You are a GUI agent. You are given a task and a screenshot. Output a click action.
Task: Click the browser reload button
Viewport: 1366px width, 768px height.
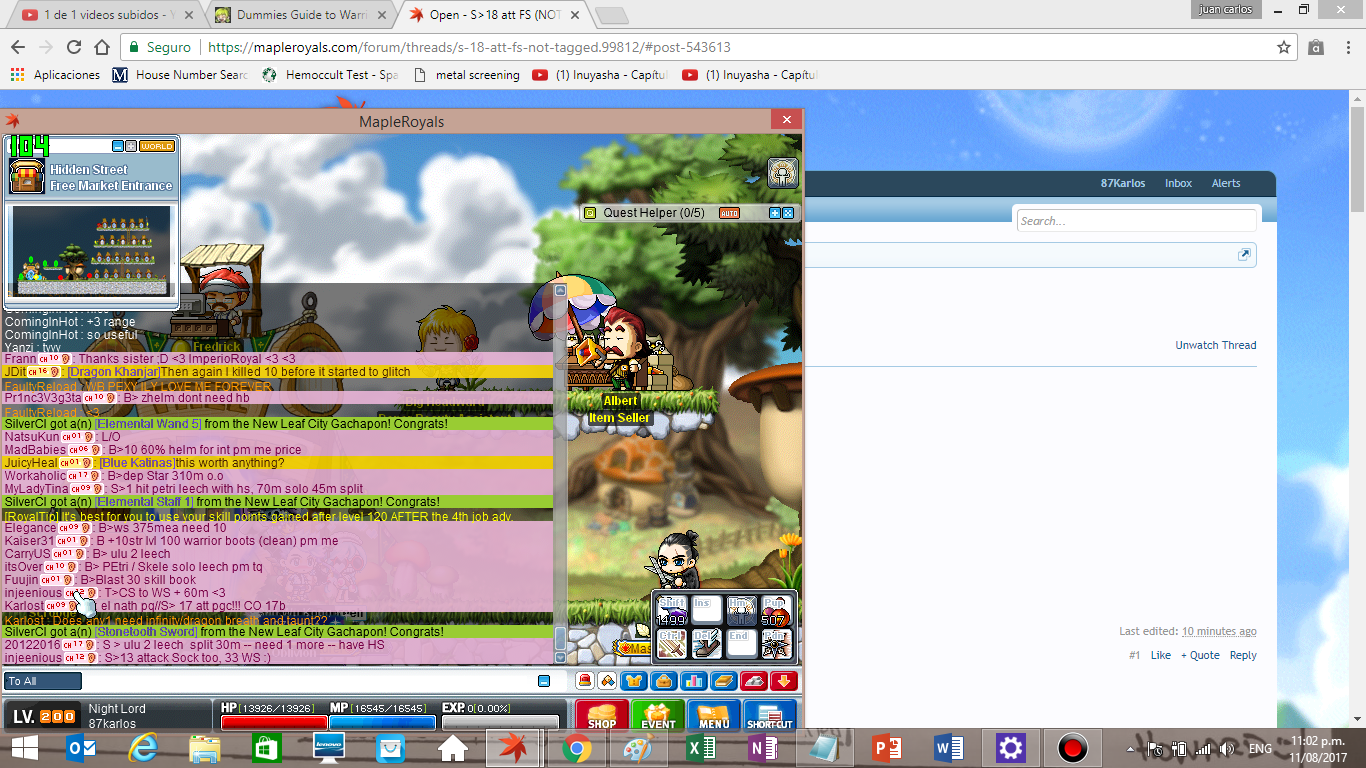point(74,47)
